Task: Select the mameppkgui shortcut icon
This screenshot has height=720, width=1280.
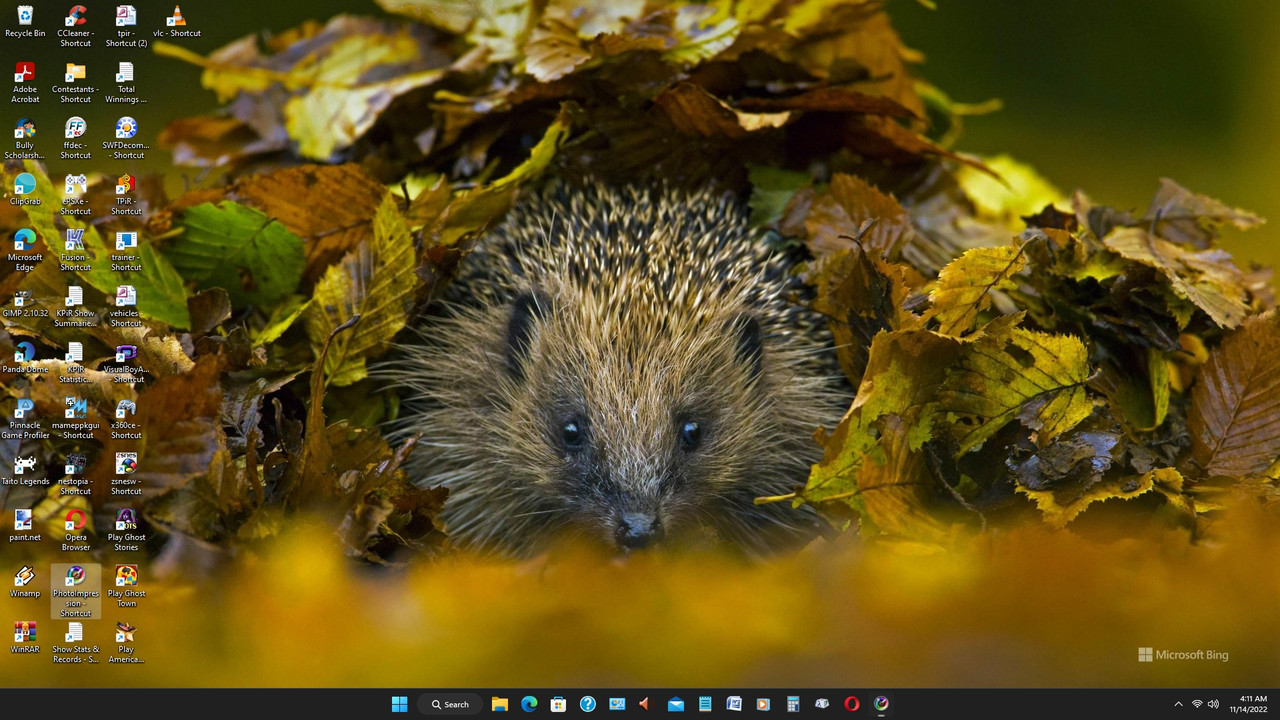Action: pyautogui.click(x=75, y=419)
